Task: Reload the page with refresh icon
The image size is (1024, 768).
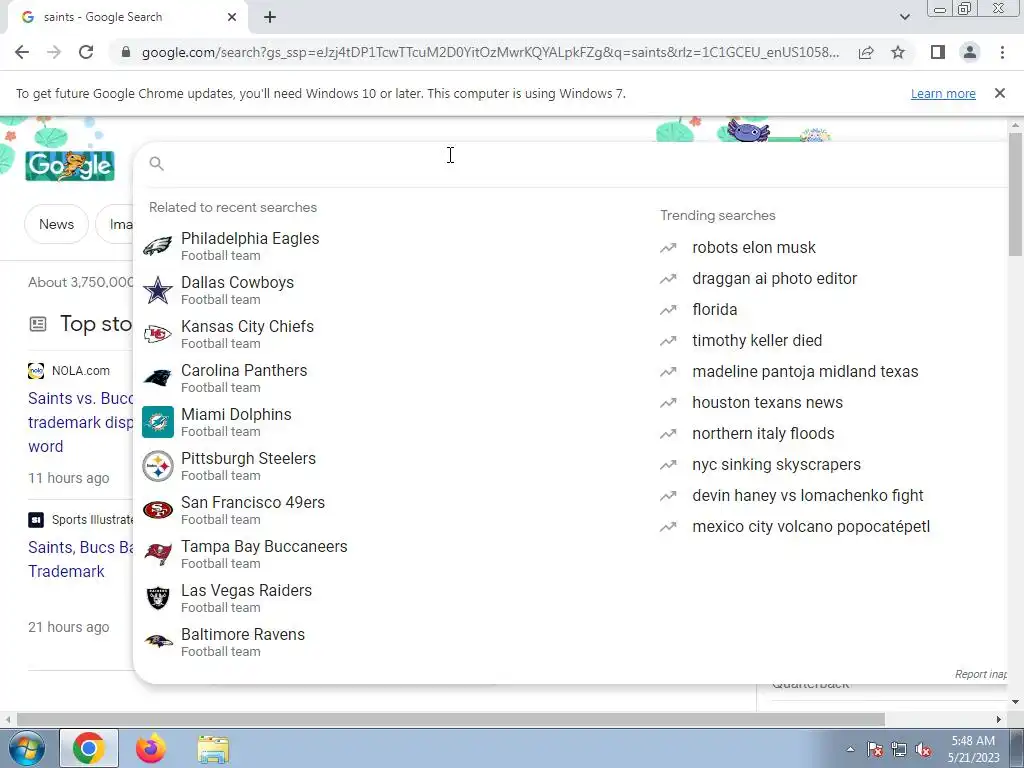Action: 86,52
